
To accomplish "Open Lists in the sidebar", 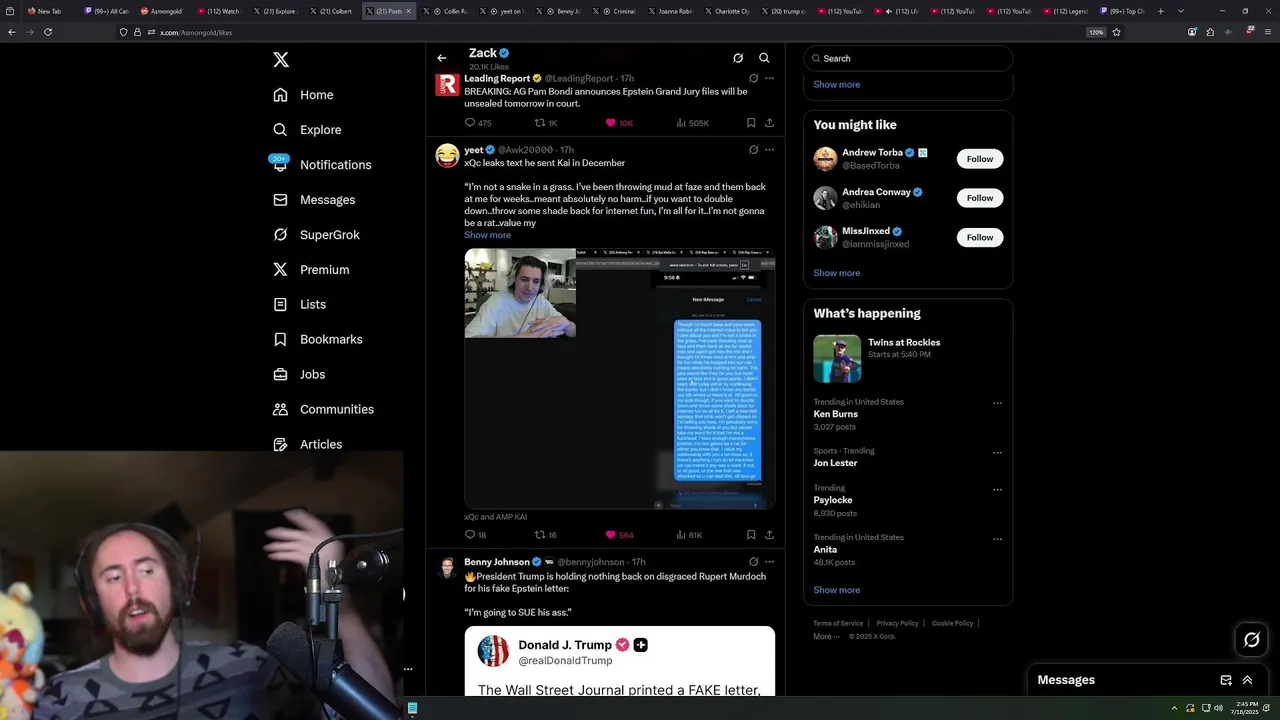I will coord(299,305).
